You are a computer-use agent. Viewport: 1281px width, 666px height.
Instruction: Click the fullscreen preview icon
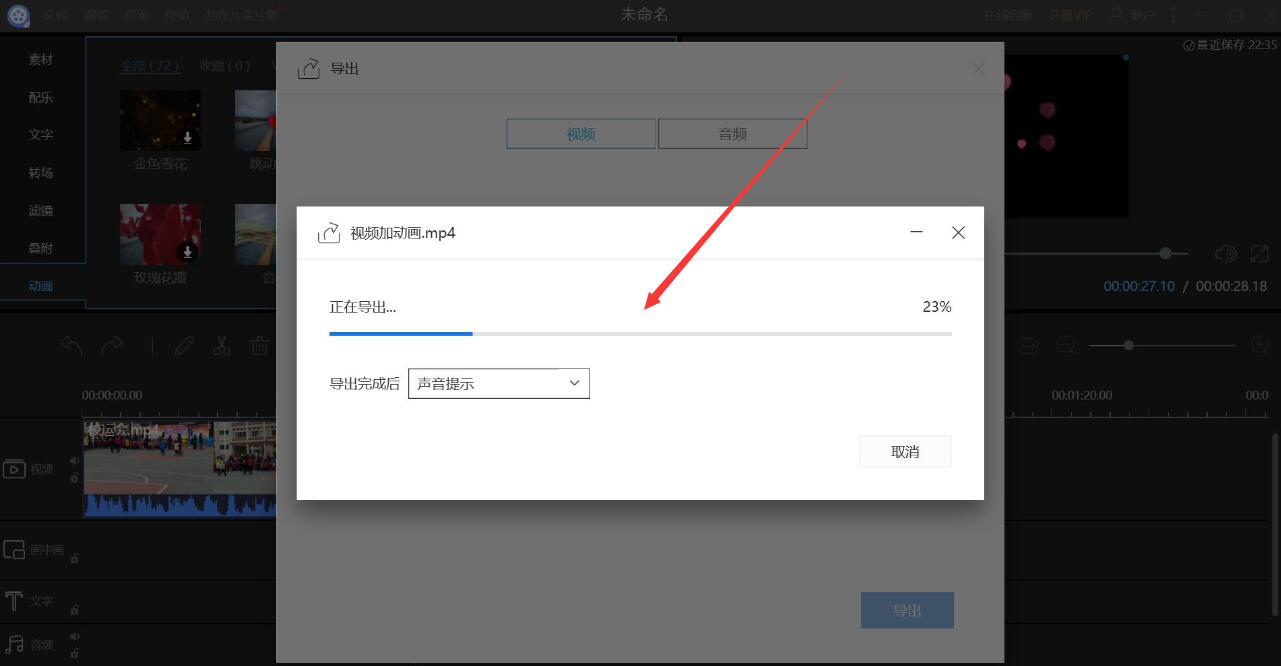tap(1260, 255)
